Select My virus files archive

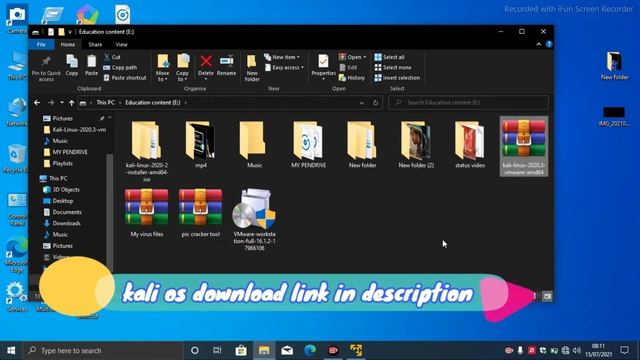(147, 213)
